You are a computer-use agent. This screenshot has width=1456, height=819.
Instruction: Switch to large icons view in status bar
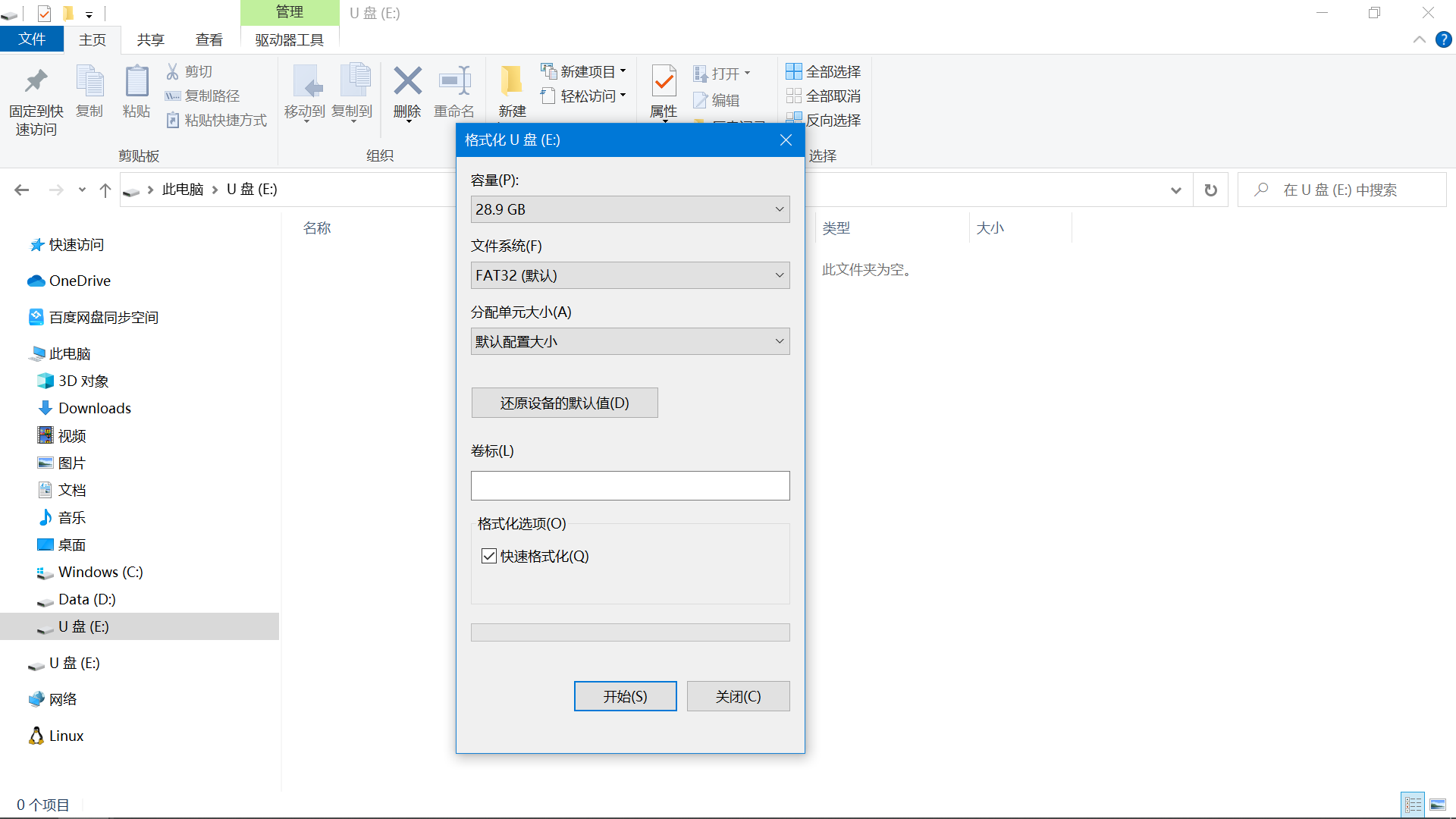click(1437, 805)
